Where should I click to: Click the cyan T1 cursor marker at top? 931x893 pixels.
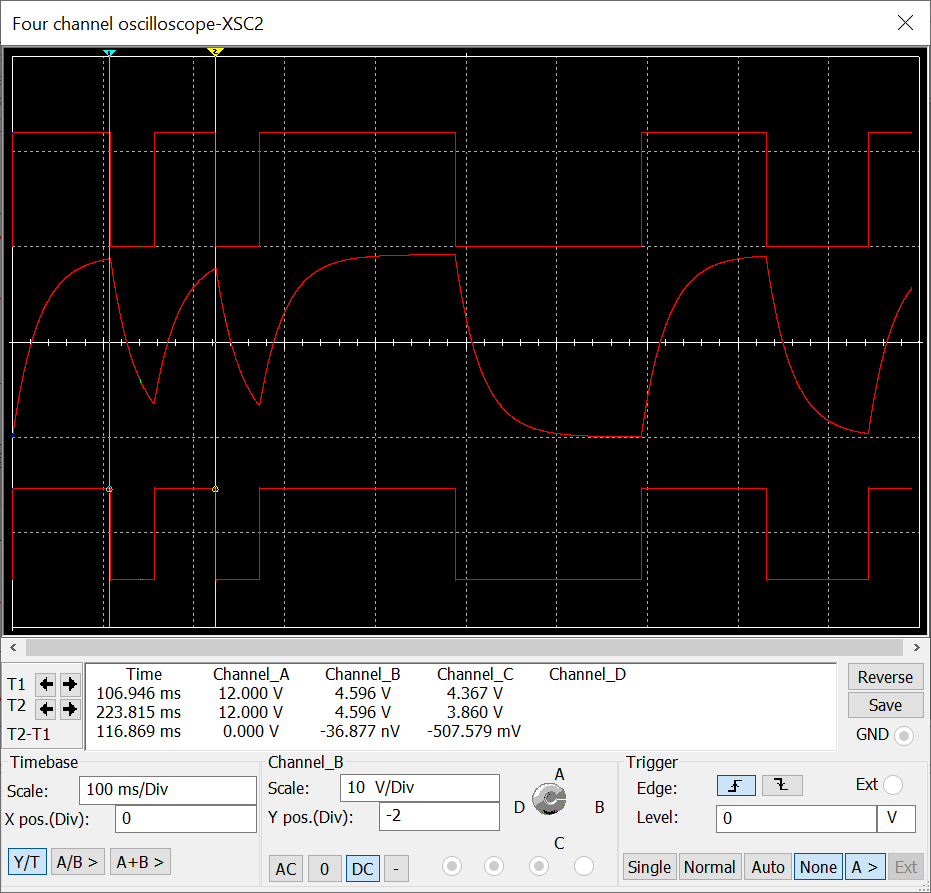109,53
